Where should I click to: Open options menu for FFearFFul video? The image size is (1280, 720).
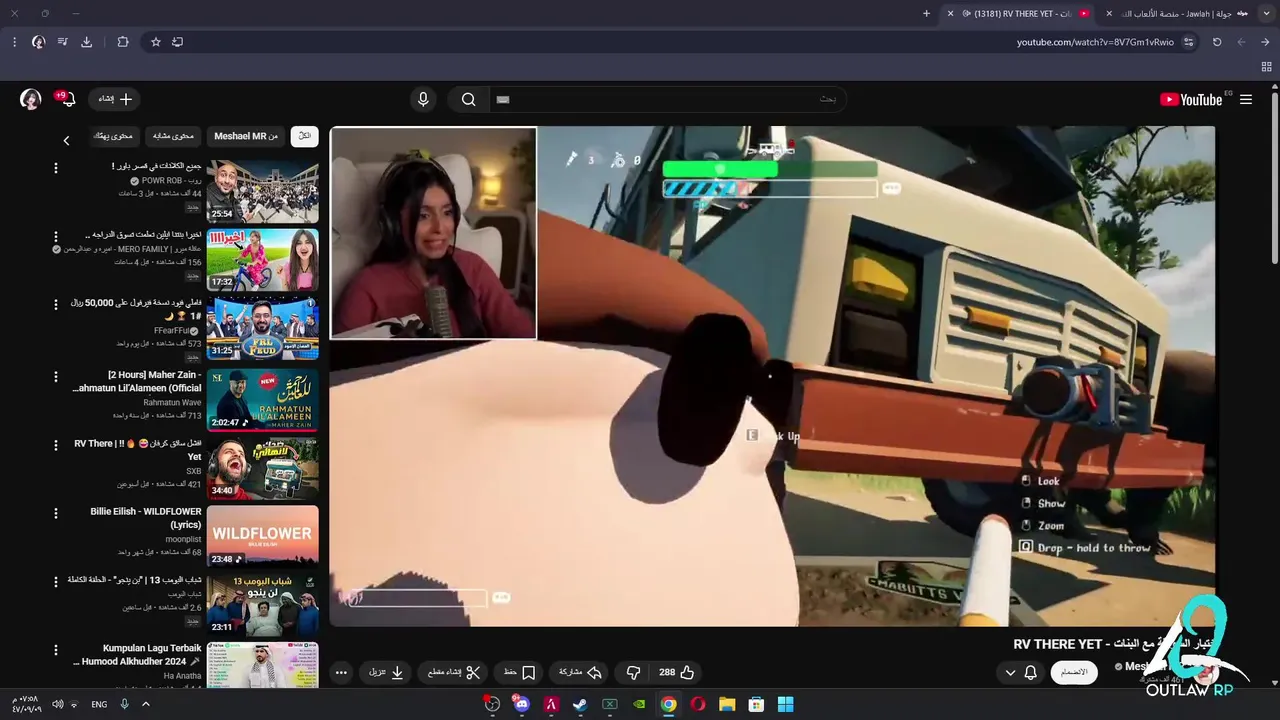pos(56,304)
